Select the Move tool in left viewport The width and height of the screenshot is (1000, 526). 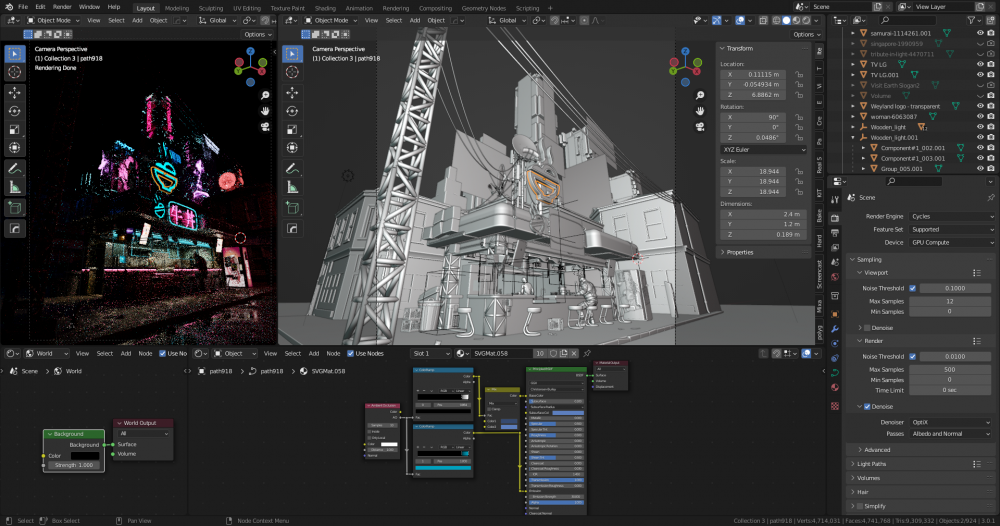pyautogui.click(x=15, y=92)
